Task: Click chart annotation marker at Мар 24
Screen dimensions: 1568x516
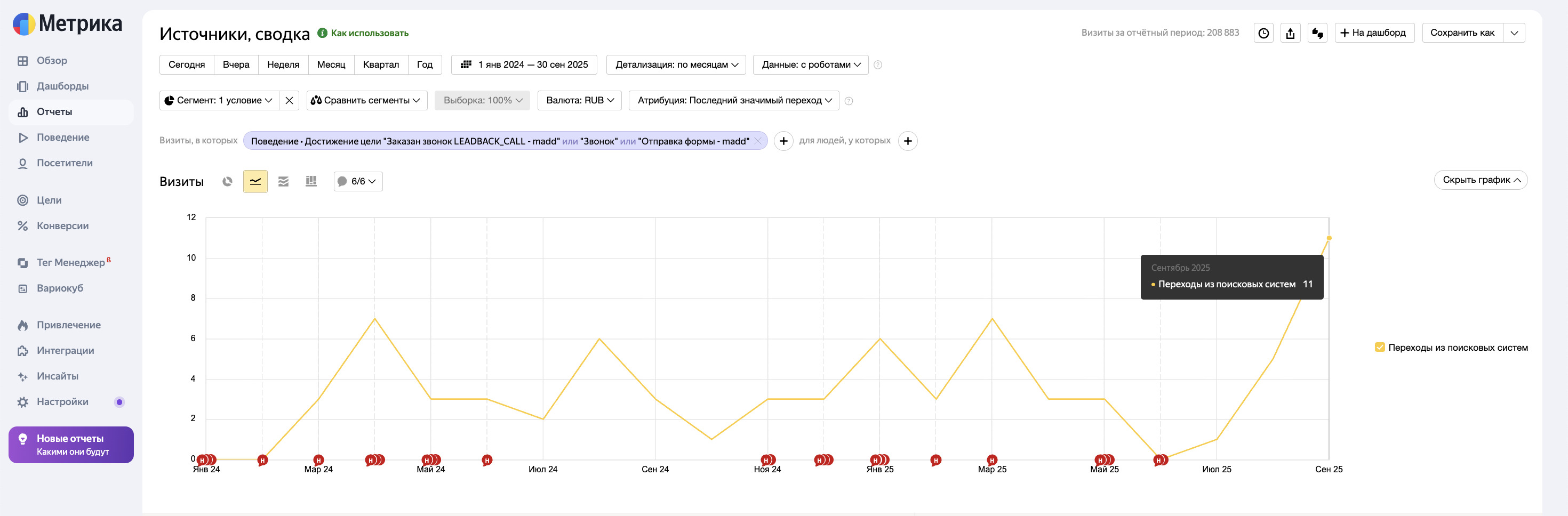Action: pos(318,460)
